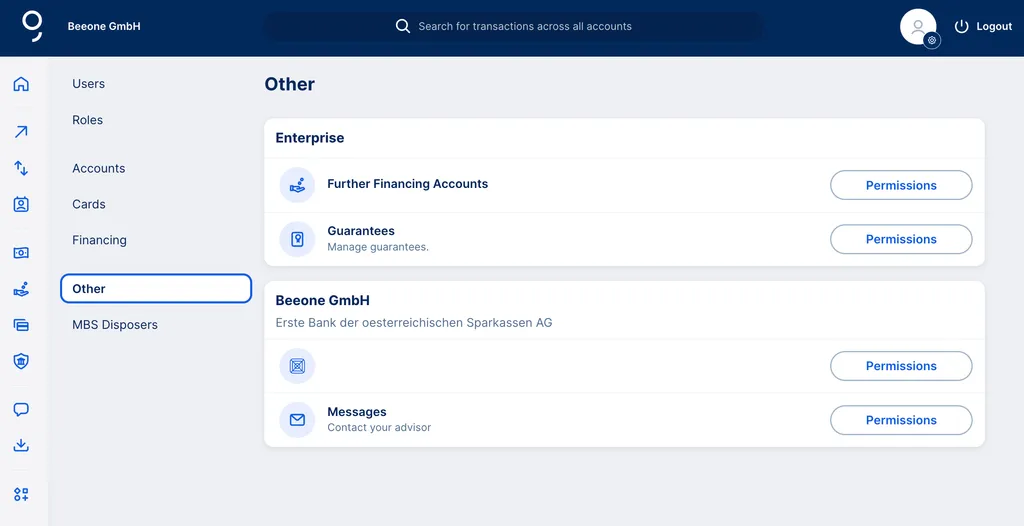Select the cash banknote icon in sidebar
This screenshot has width=1024, height=526.
coord(21,253)
